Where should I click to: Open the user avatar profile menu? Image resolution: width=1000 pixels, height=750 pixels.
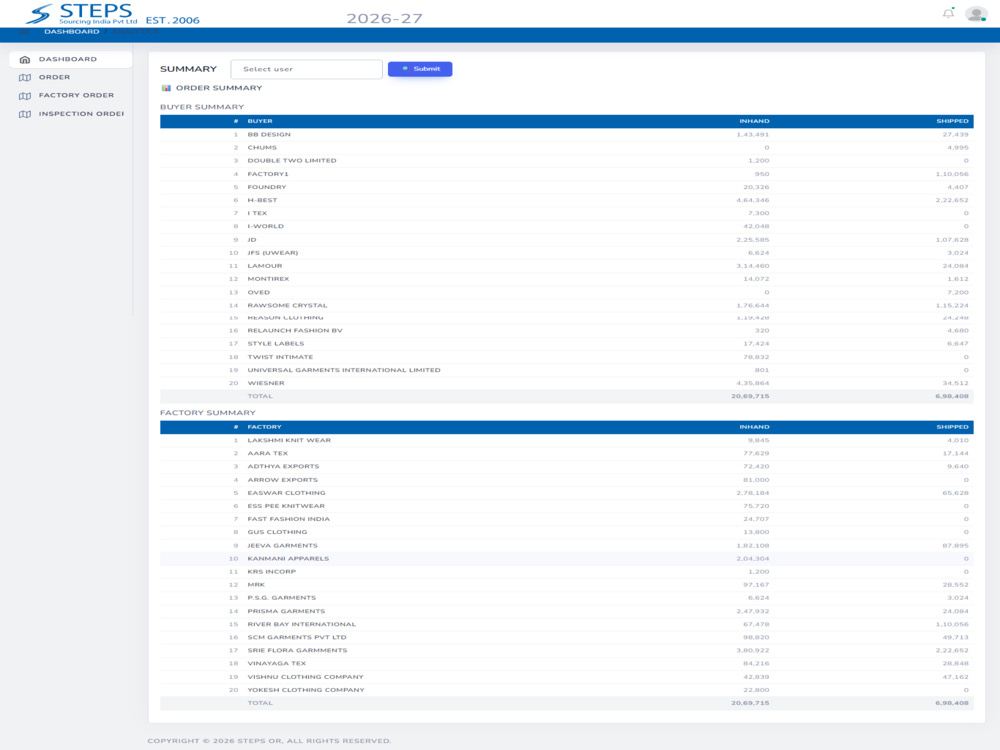[976, 13]
